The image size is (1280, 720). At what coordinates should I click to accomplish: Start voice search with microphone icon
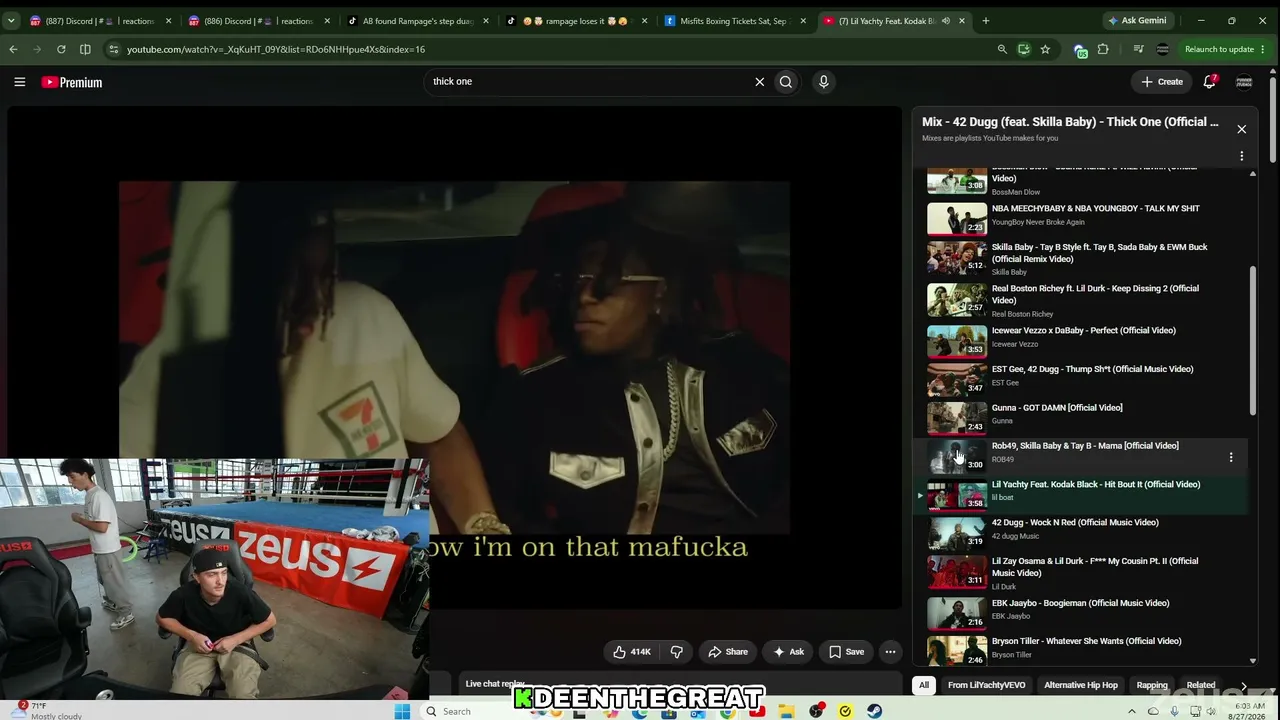(x=824, y=82)
